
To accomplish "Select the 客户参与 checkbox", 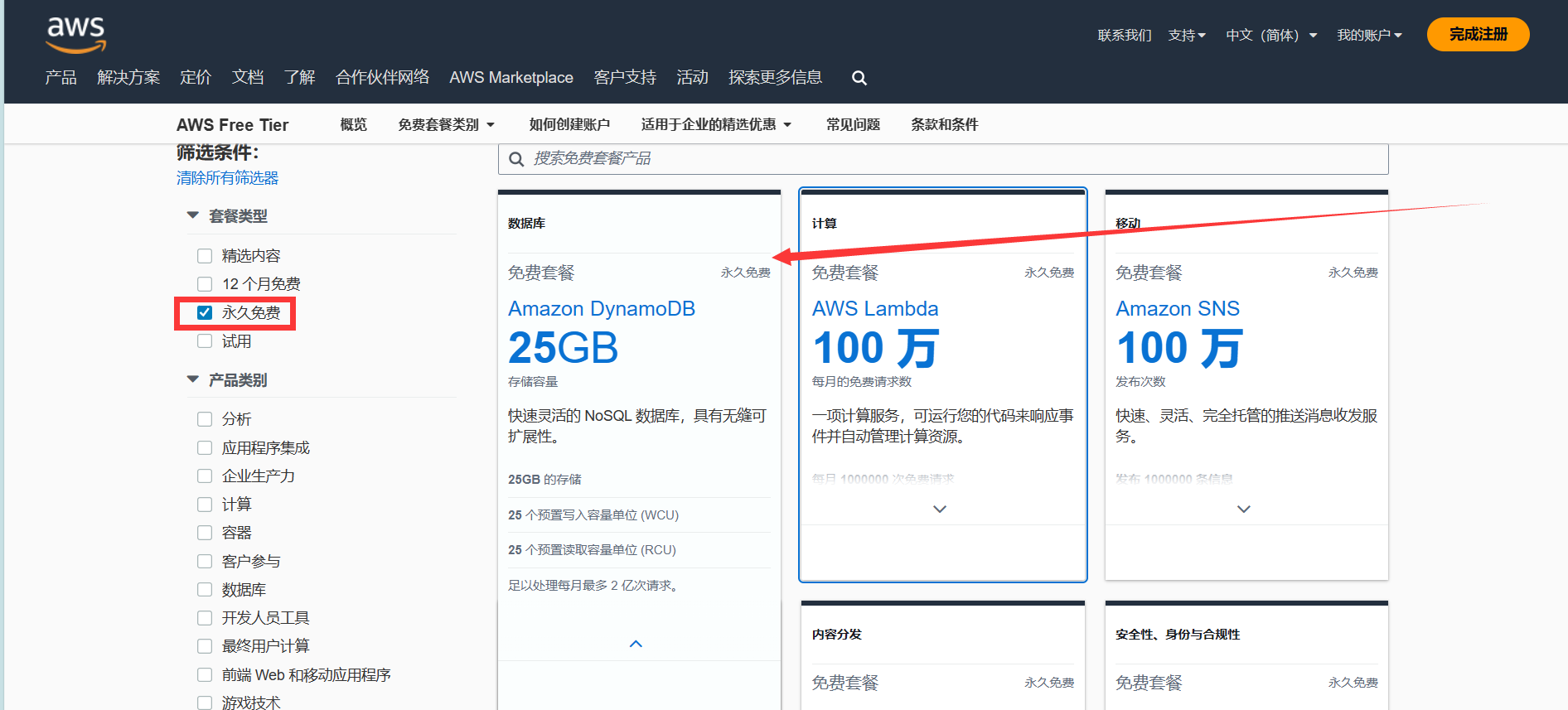I will pos(205,562).
